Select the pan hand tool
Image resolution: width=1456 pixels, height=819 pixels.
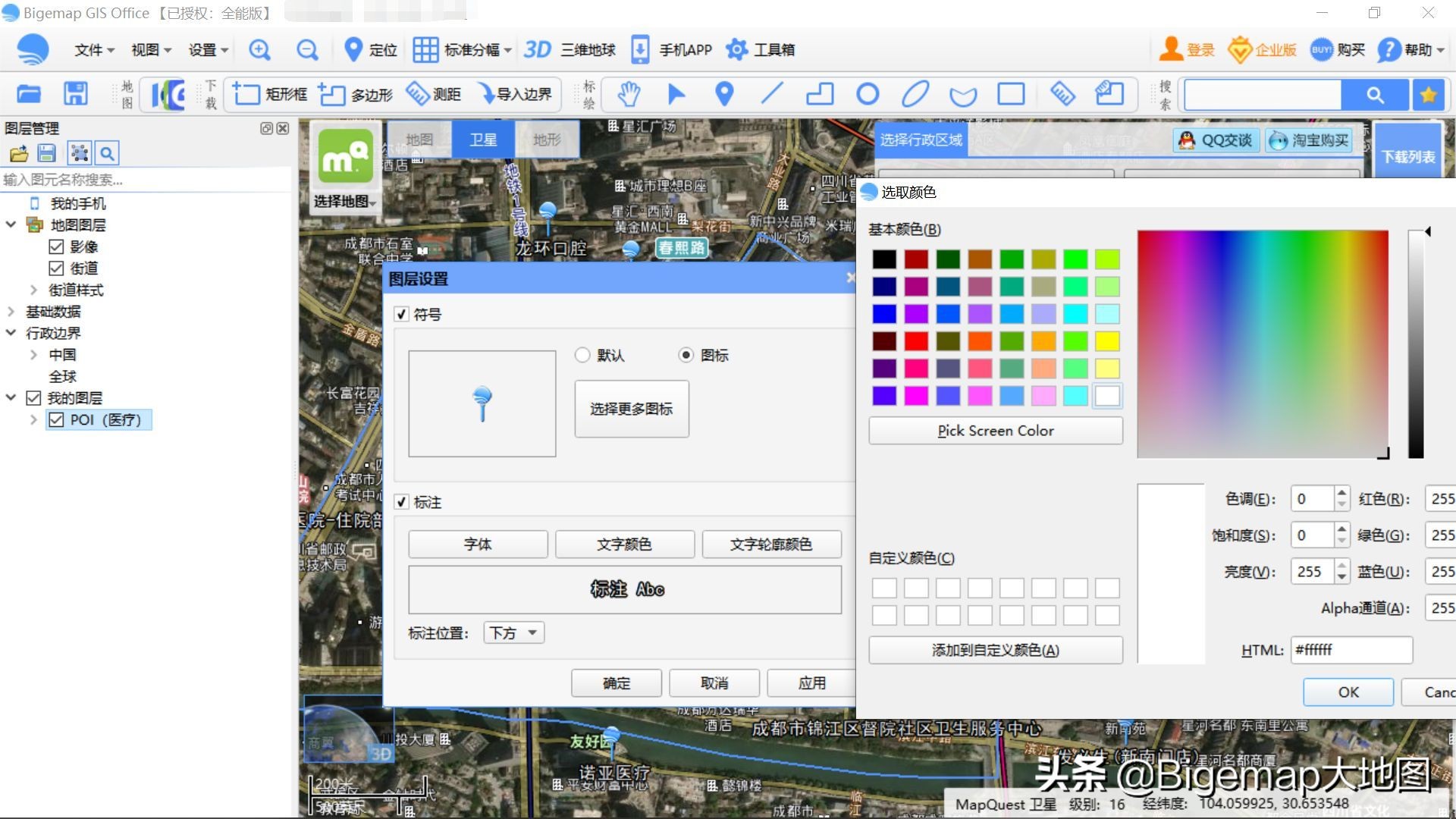click(x=628, y=94)
